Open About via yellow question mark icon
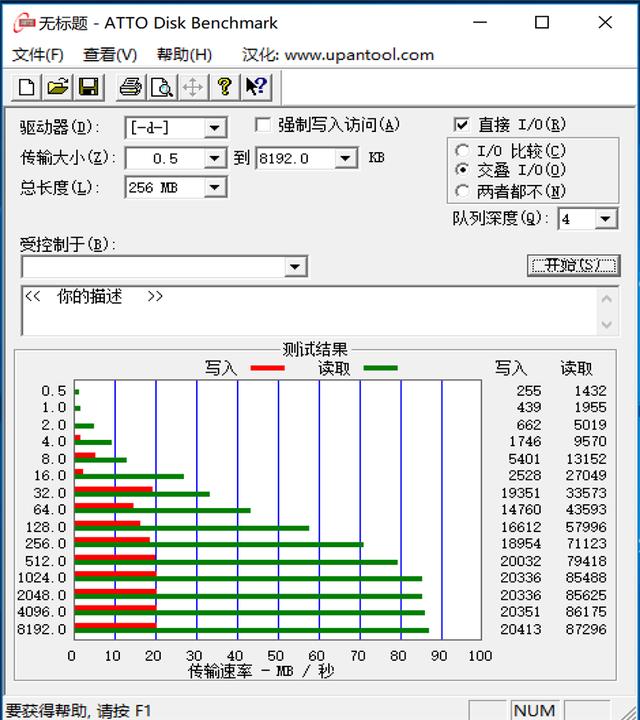The image size is (640, 720). (x=225, y=87)
